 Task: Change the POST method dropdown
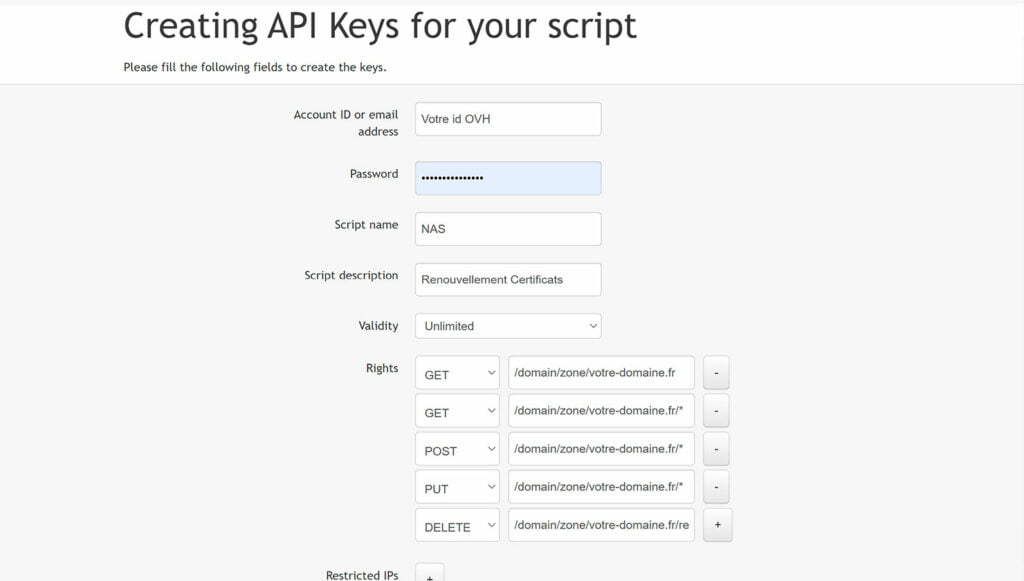pos(457,449)
